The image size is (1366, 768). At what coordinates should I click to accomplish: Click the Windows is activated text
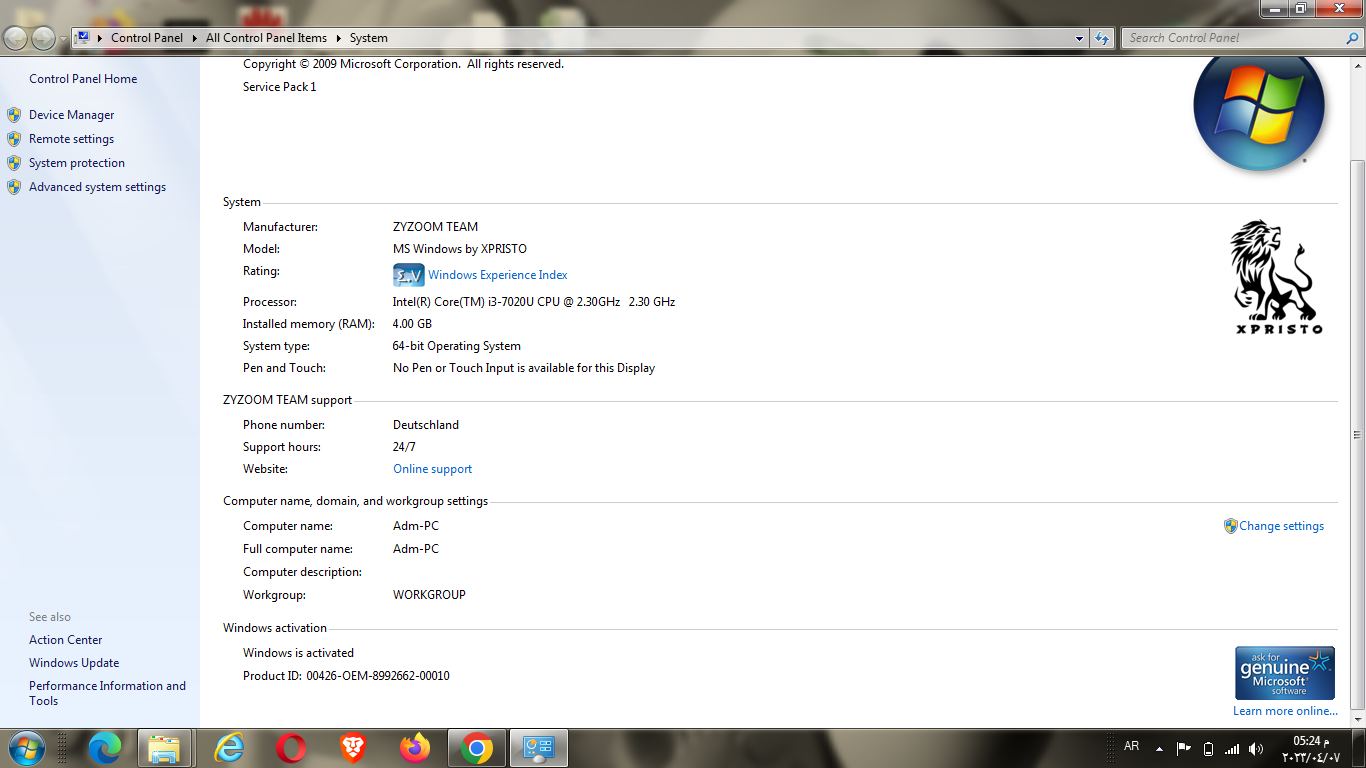(298, 653)
